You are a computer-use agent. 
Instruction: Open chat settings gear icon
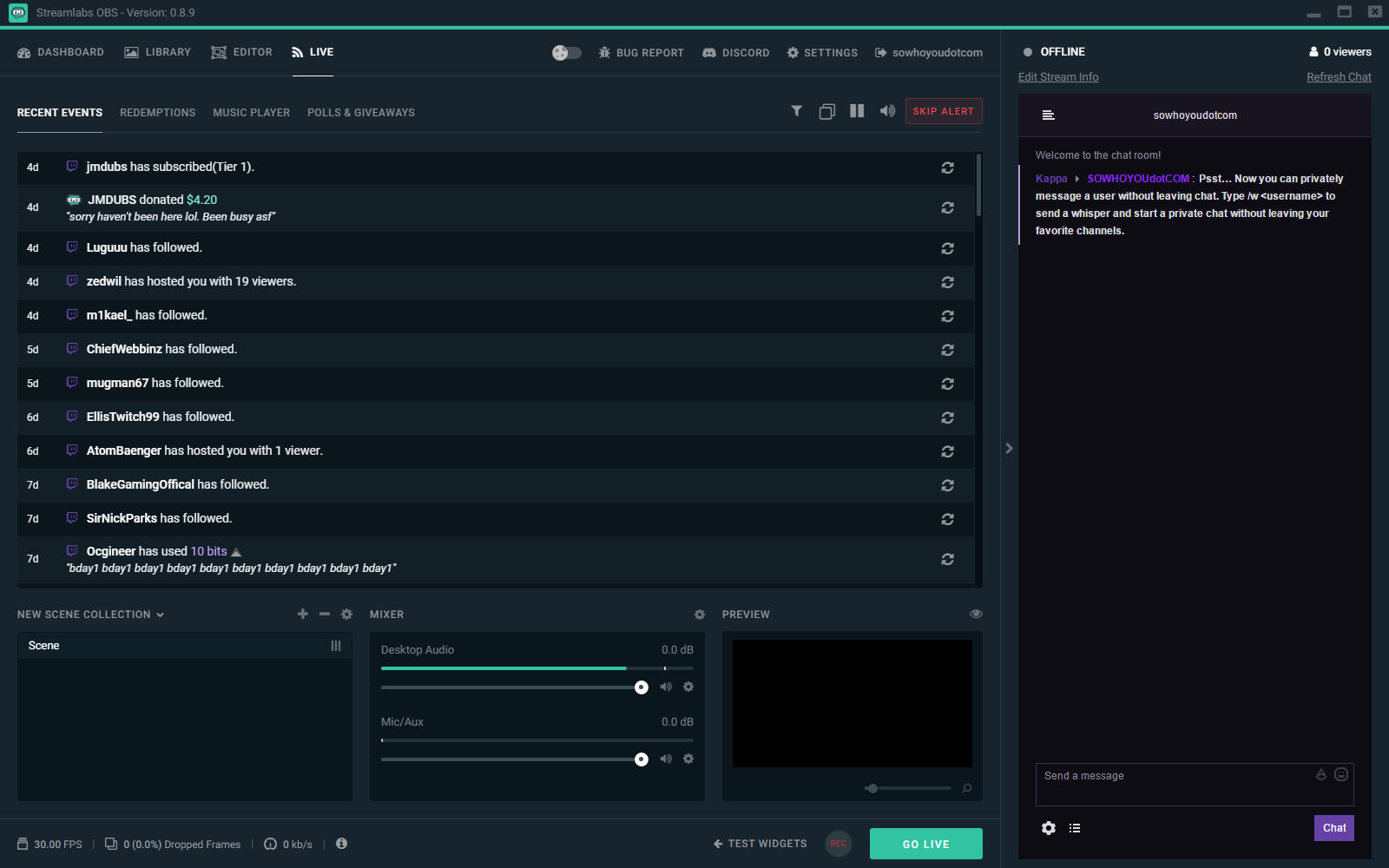[x=1049, y=828]
